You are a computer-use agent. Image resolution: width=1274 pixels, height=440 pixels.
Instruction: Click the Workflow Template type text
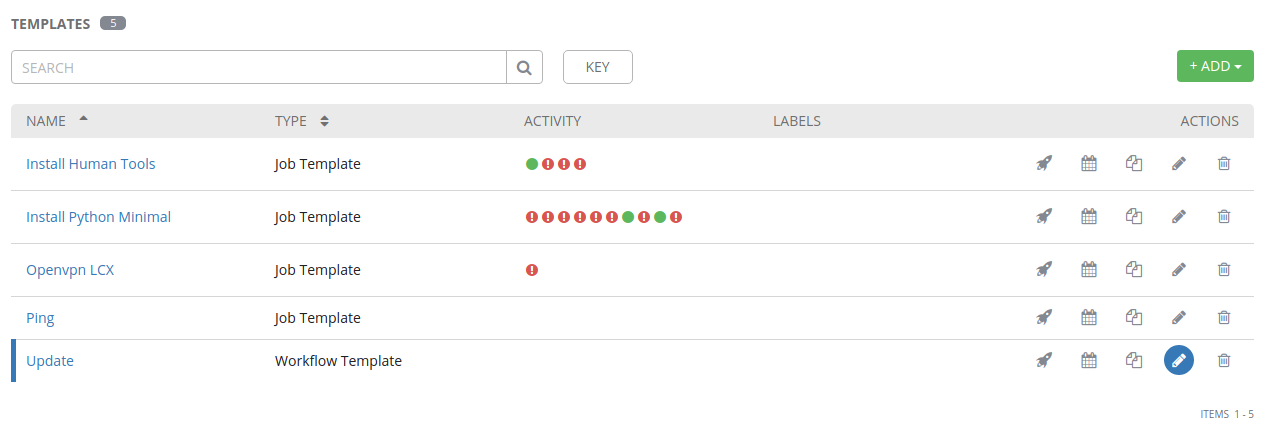[338, 361]
